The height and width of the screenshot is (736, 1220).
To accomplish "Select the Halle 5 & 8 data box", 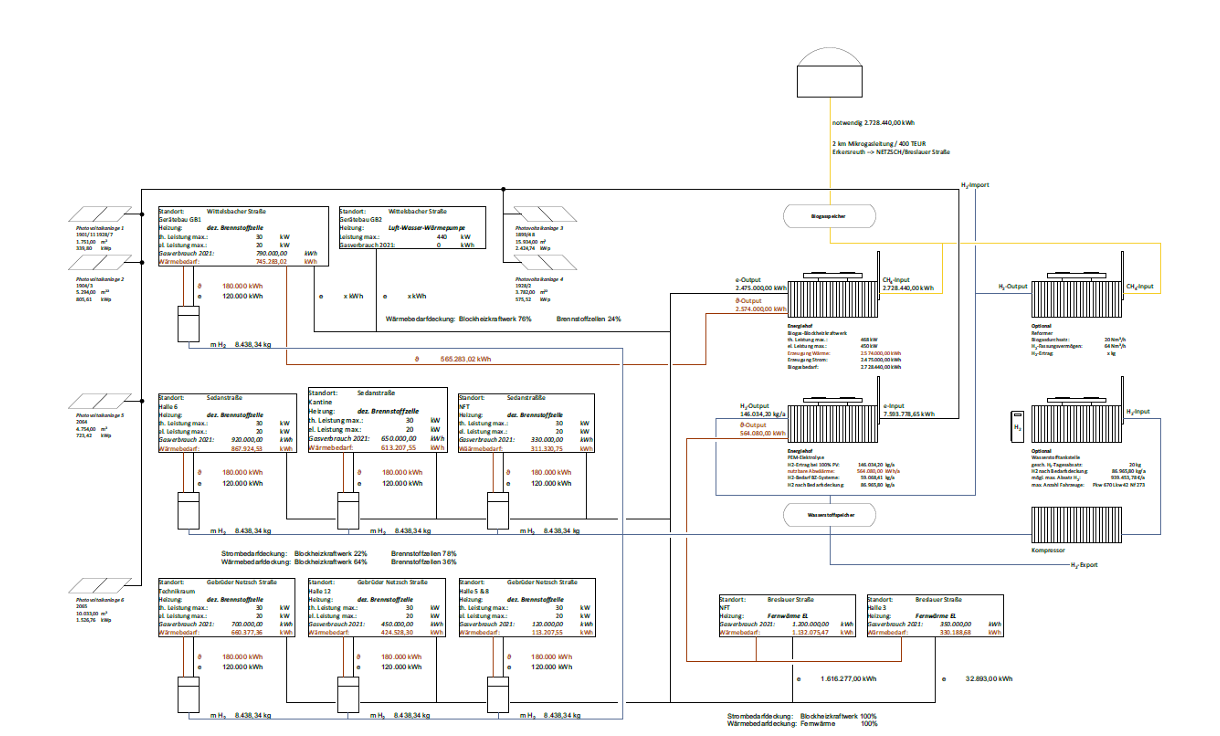I will (526, 607).
